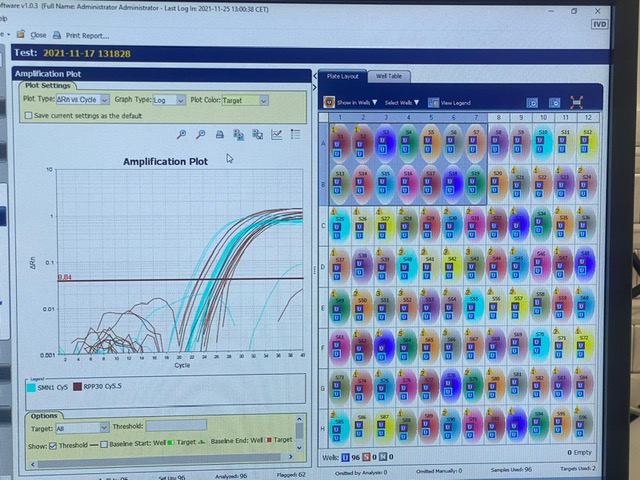Switch to the Well Table tab
Screen dimensions: 640x480
pyautogui.click(x=387, y=76)
